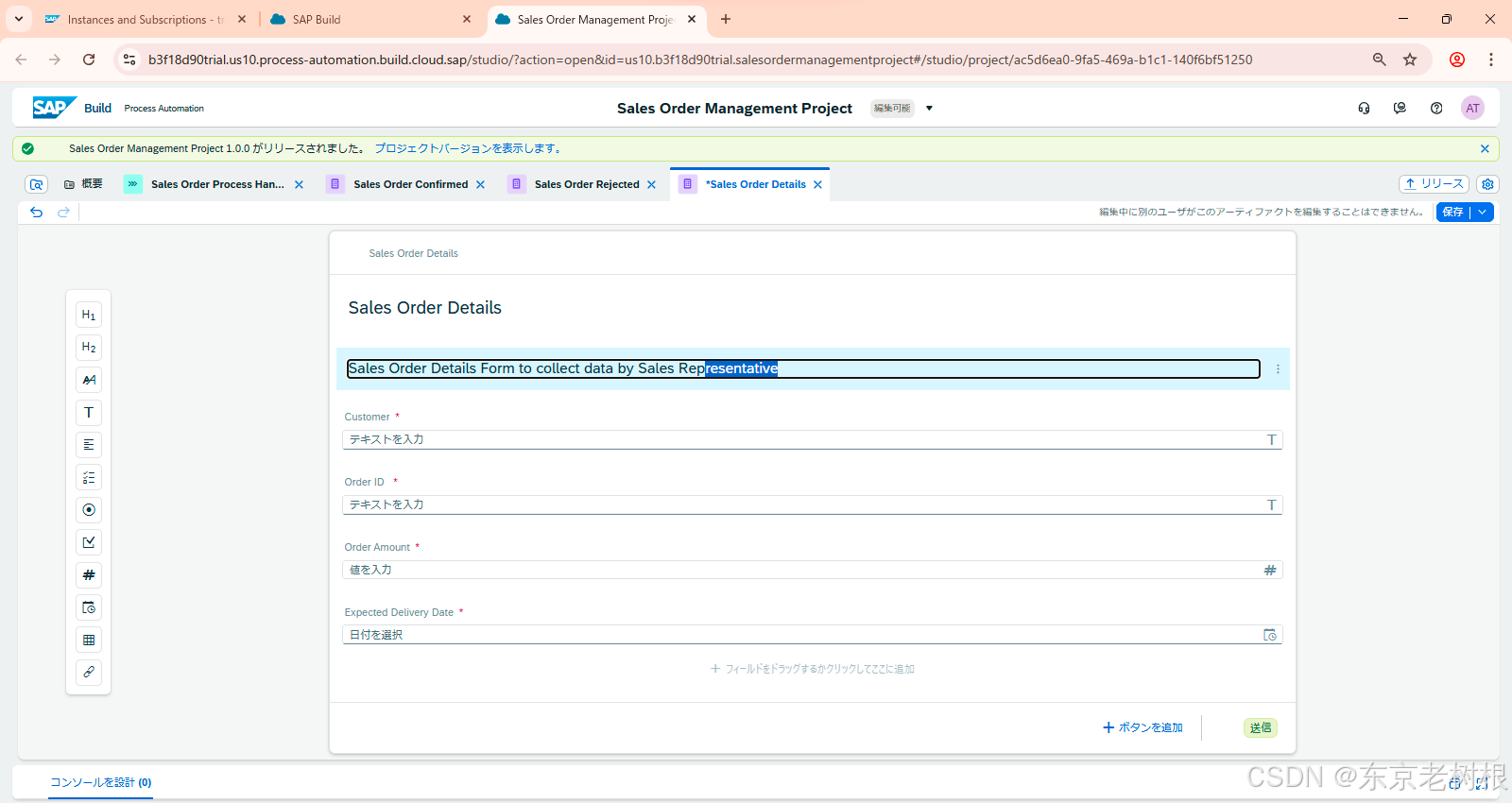Add a Headline 1 element
Screen dimensions: 1512x803
[x=89, y=315]
